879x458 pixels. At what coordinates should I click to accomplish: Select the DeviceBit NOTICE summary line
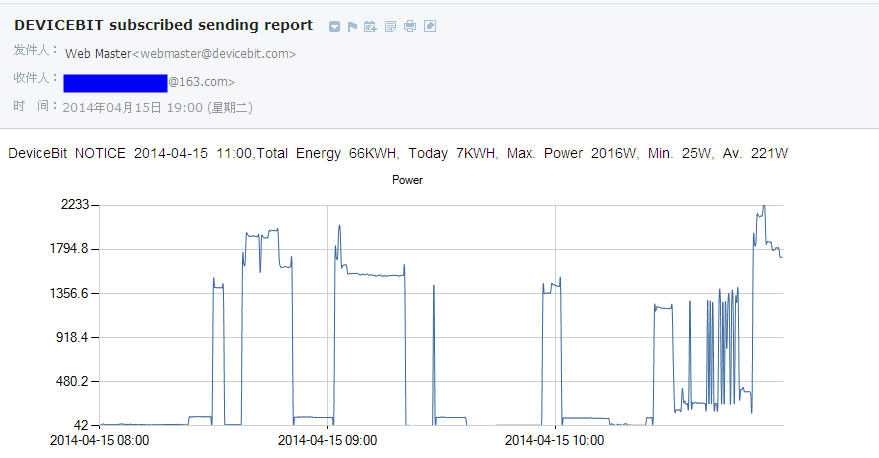pyautogui.click(x=398, y=154)
